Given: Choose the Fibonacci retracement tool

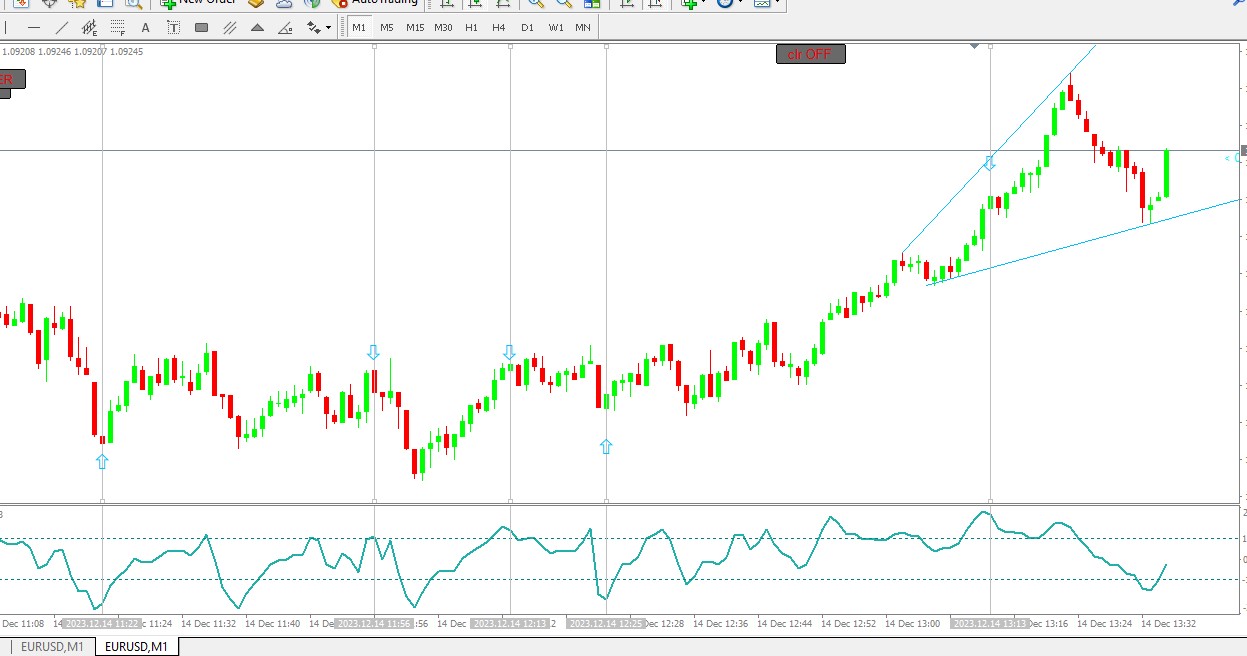Looking at the screenshot, I should pyautogui.click(x=118, y=27).
